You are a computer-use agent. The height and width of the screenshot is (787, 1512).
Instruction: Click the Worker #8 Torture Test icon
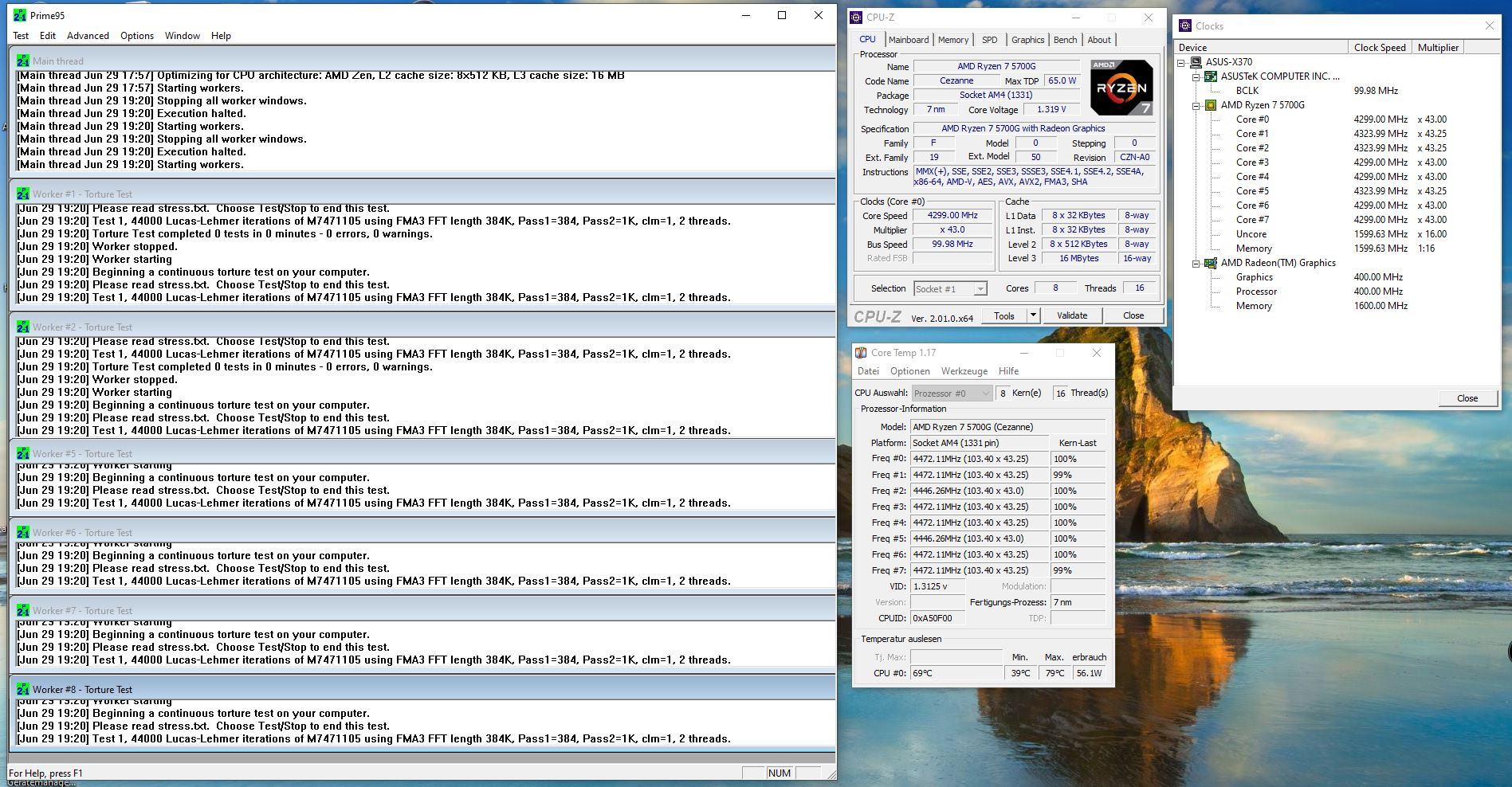(23, 689)
